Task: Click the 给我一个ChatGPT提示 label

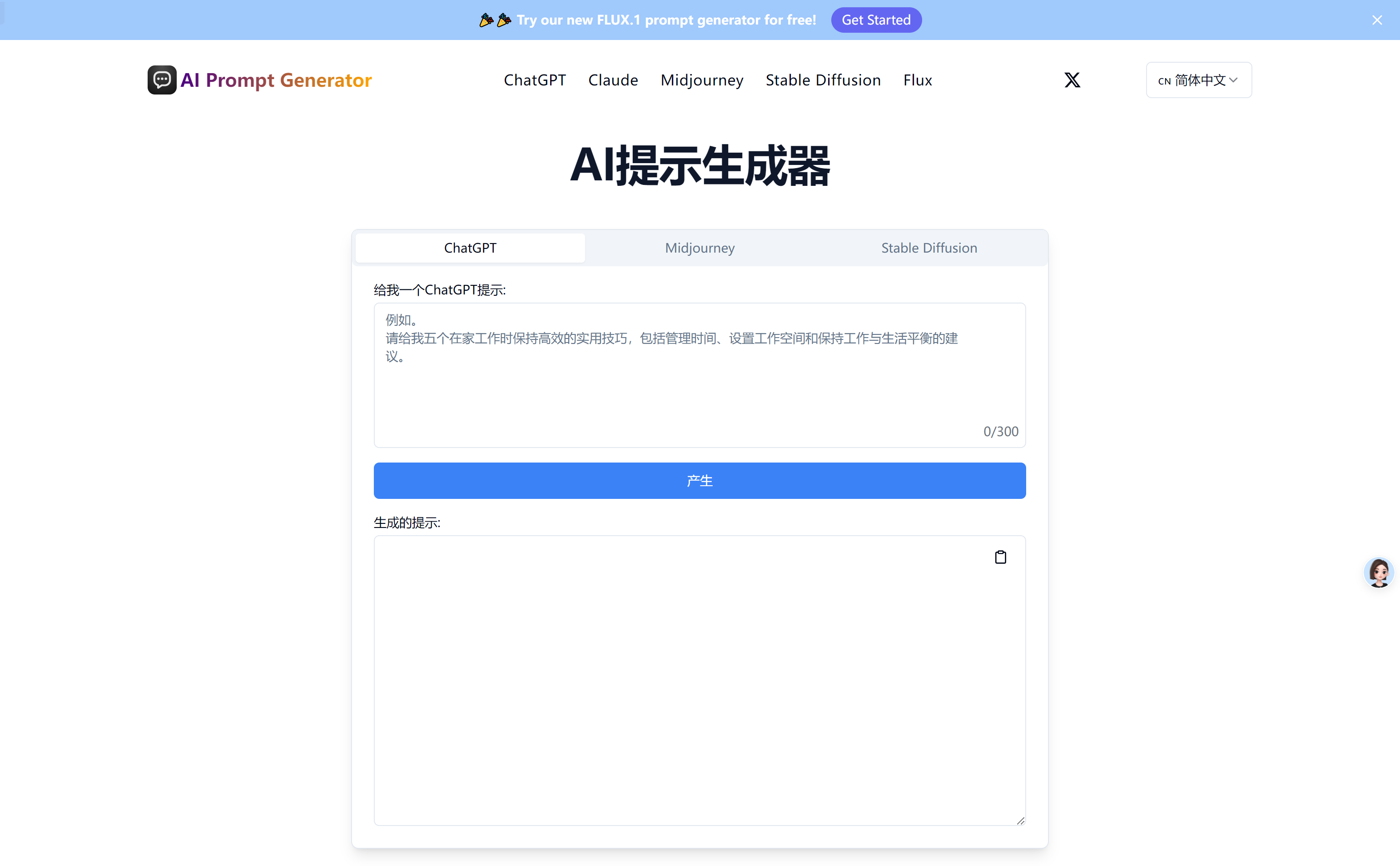Action: pos(440,290)
